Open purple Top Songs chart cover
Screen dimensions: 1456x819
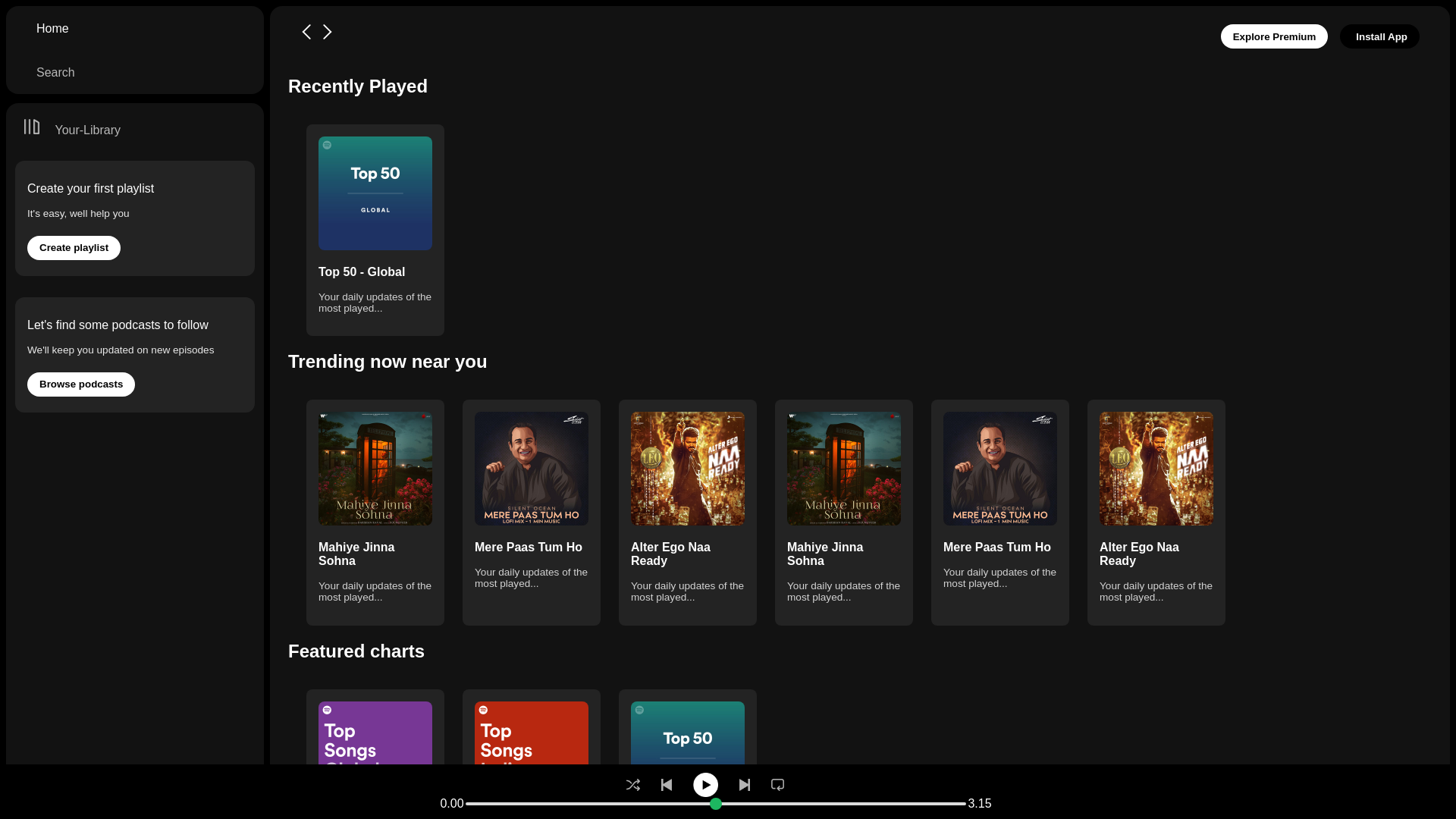[x=375, y=733]
